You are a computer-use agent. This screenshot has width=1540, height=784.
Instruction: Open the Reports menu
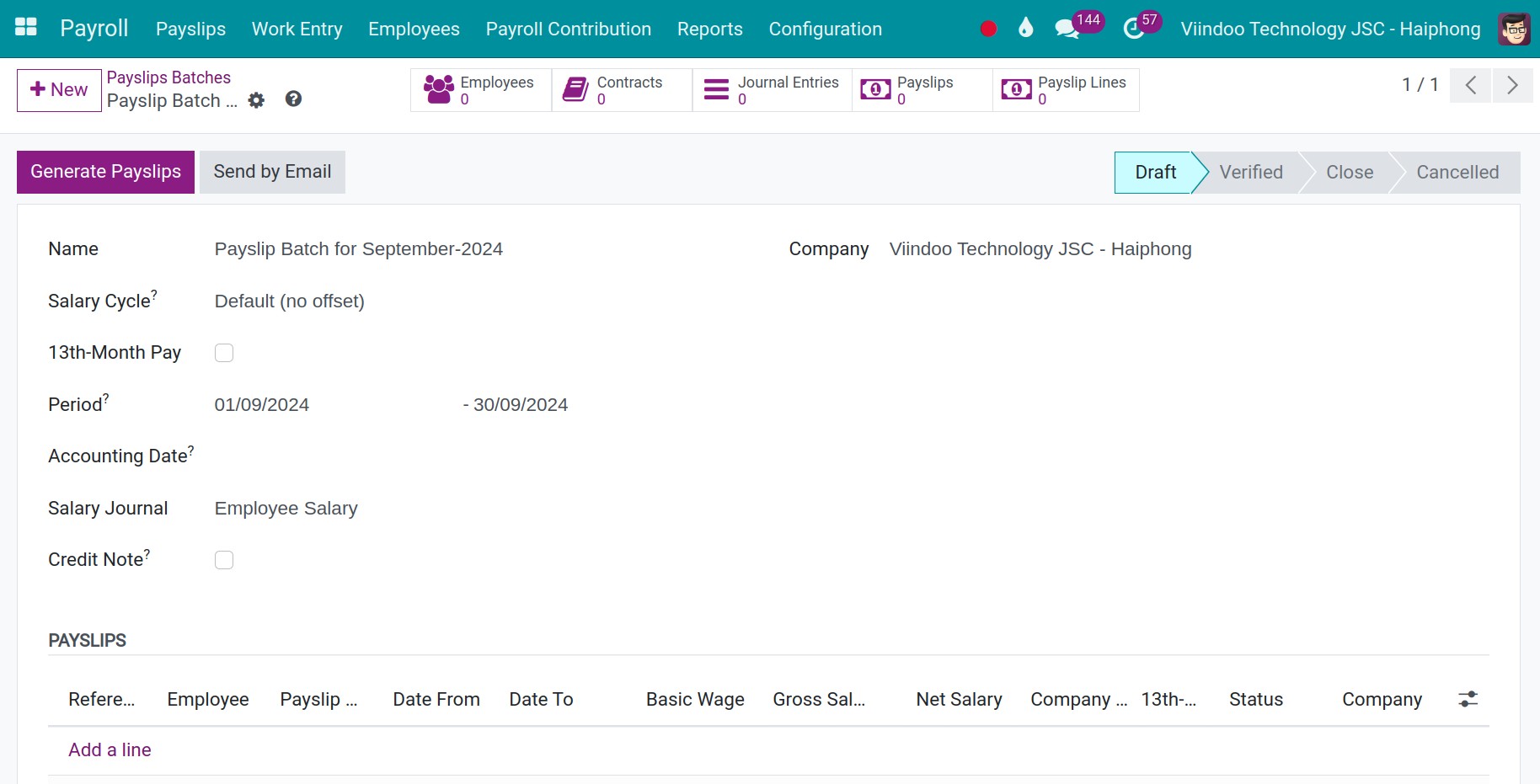coord(710,29)
